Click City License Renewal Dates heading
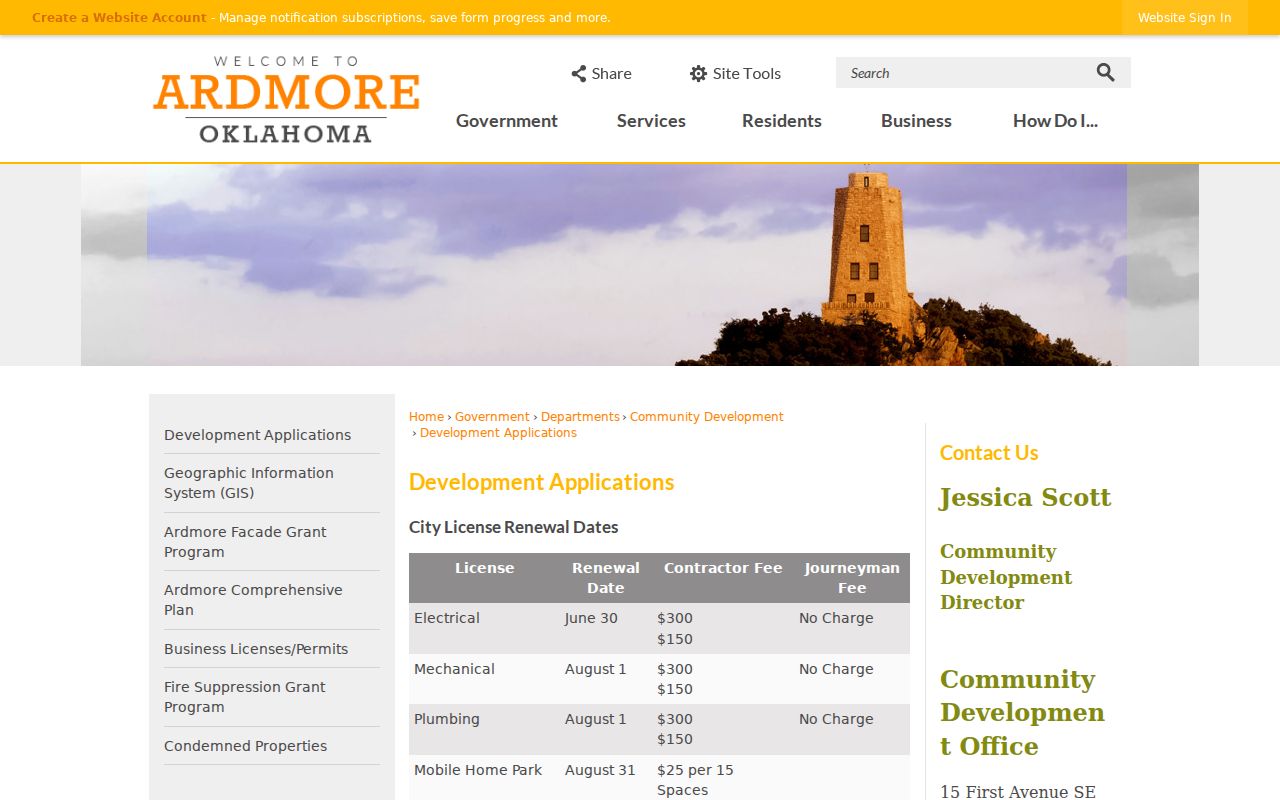Viewport: 1280px width, 800px height. click(x=514, y=527)
